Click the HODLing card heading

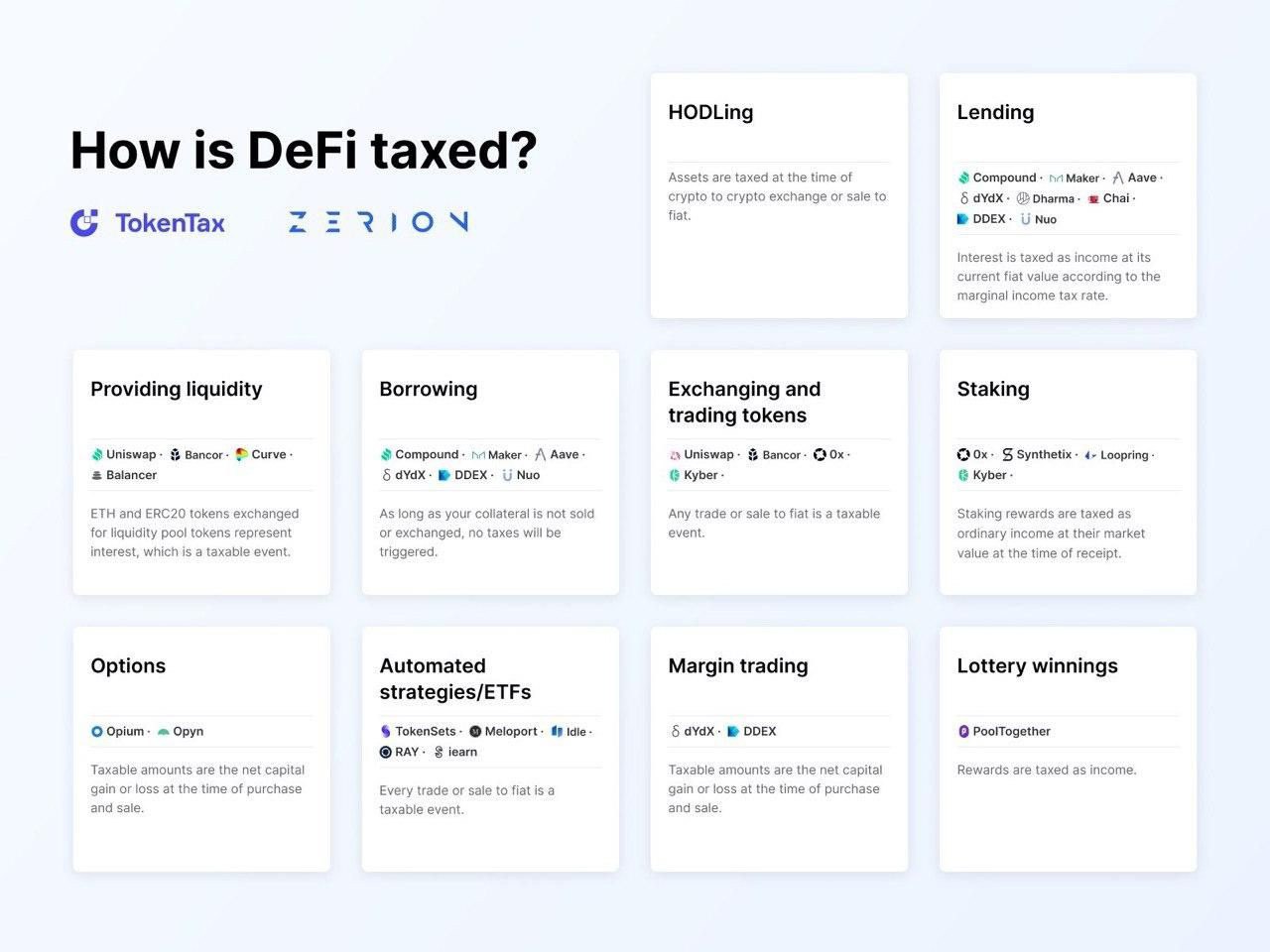click(710, 112)
